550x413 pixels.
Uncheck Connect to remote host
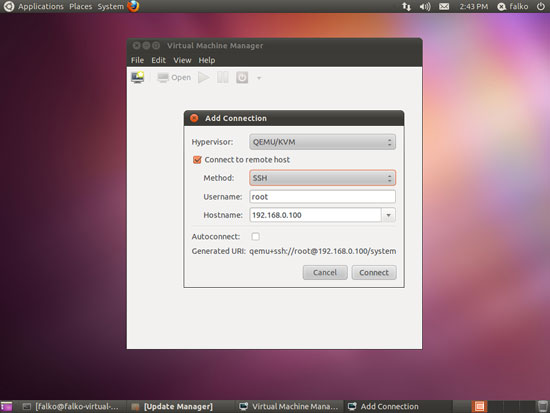click(197, 160)
